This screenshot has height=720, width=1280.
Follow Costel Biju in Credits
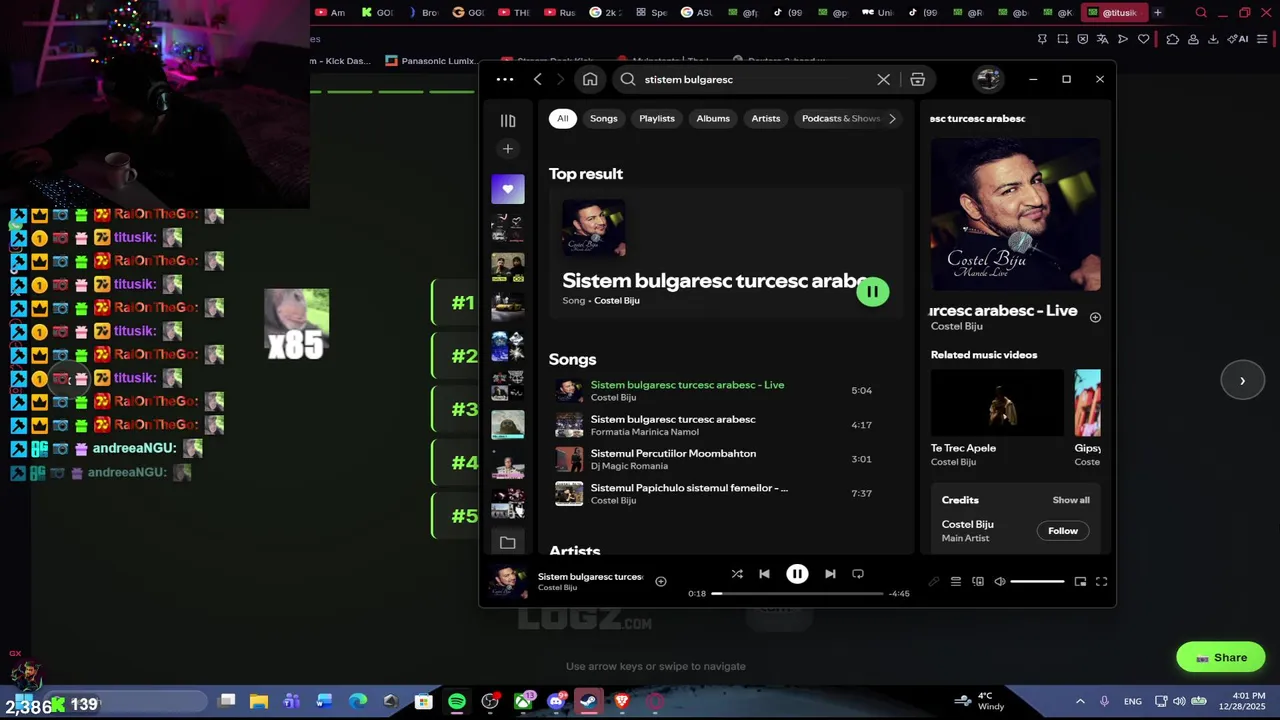coord(1063,531)
